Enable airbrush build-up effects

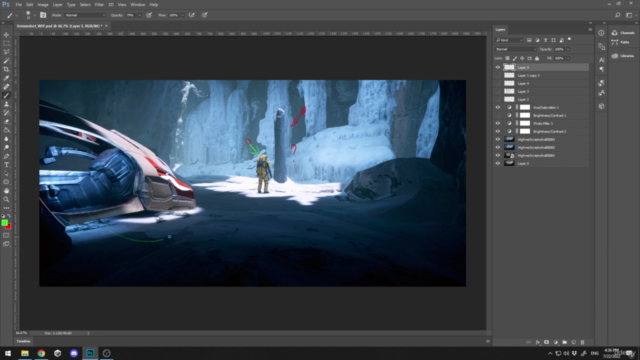pos(191,15)
